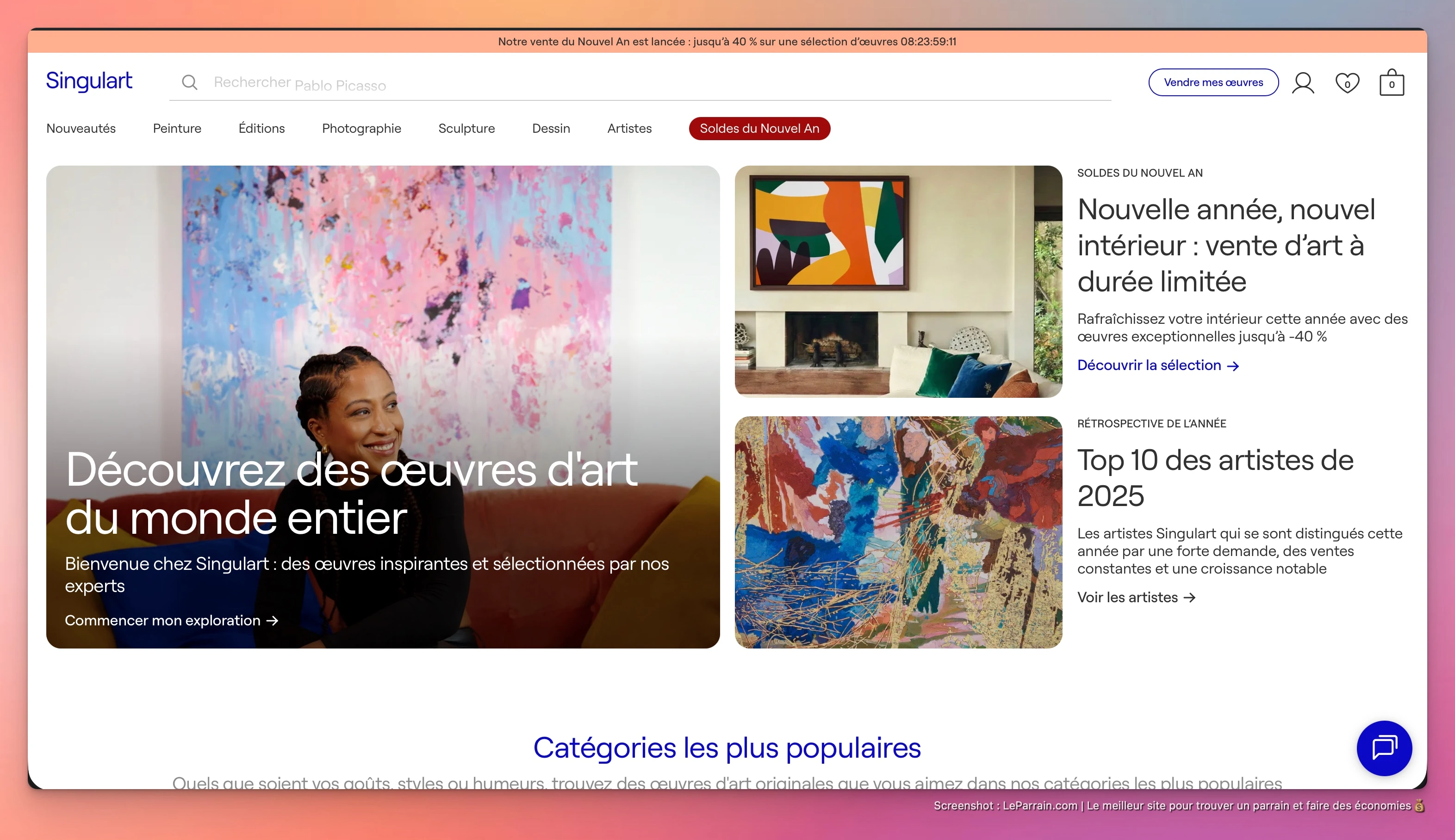The image size is (1455, 840).
Task: Select the Sculpture category in the navigation
Action: (466, 128)
